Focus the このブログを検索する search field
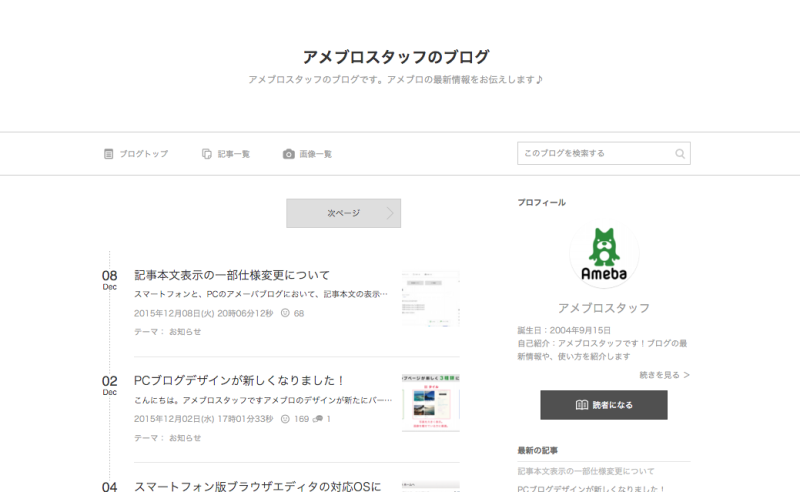This screenshot has height=492, width=800. 604,153
